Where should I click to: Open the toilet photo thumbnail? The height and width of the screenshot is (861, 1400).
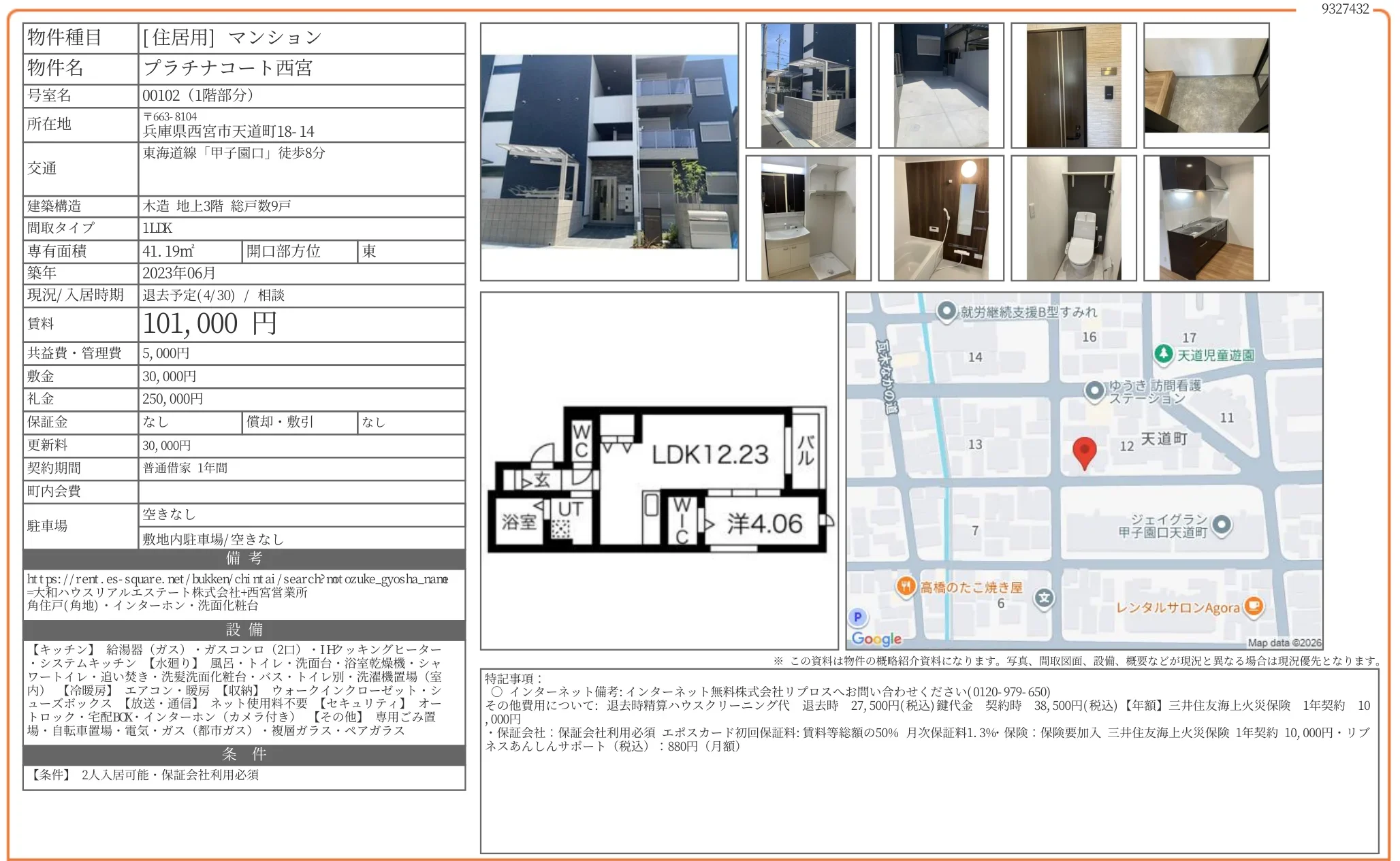point(1073,218)
